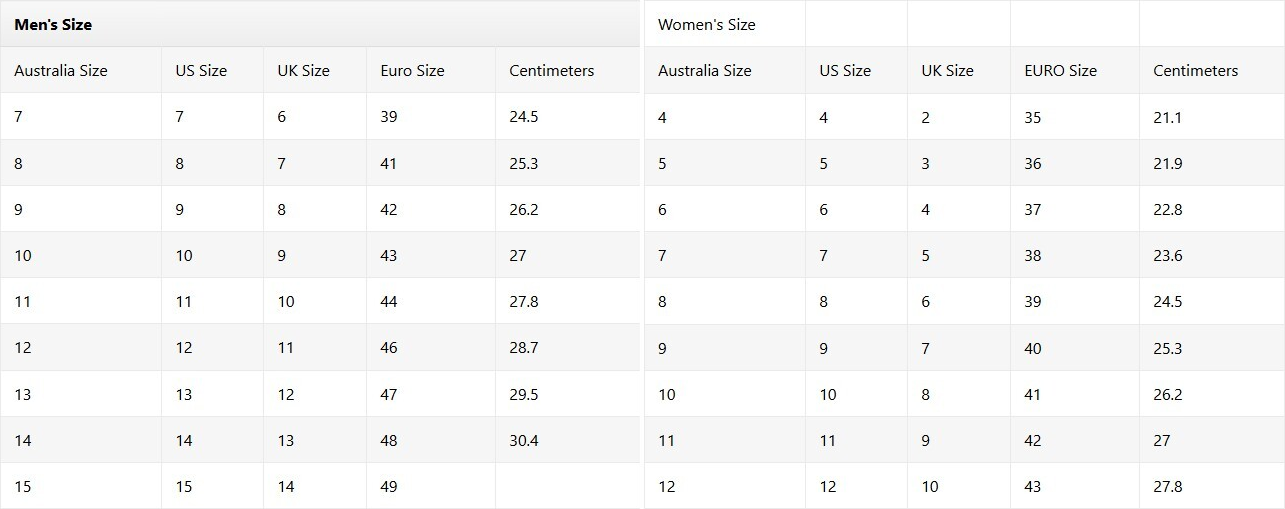1285x509 pixels.
Task: Click women's EURO Size column header
Action: (1060, 71)
